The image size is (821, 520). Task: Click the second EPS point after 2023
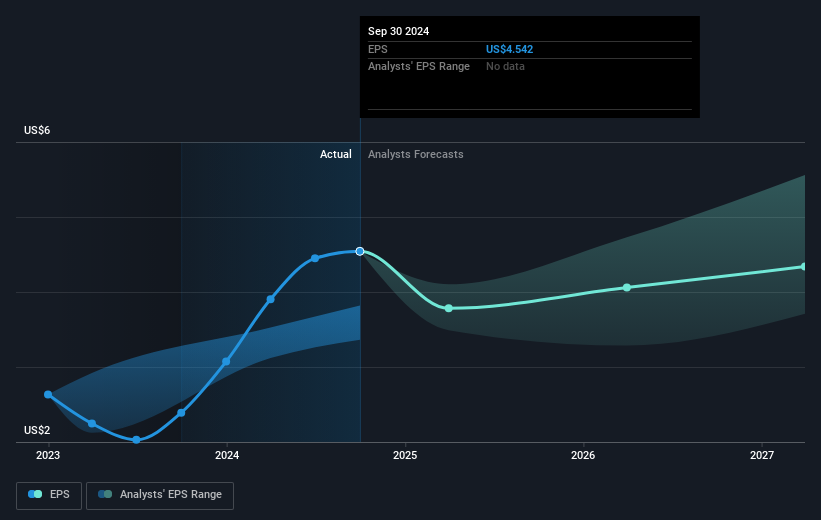click(x=92, y=423)
